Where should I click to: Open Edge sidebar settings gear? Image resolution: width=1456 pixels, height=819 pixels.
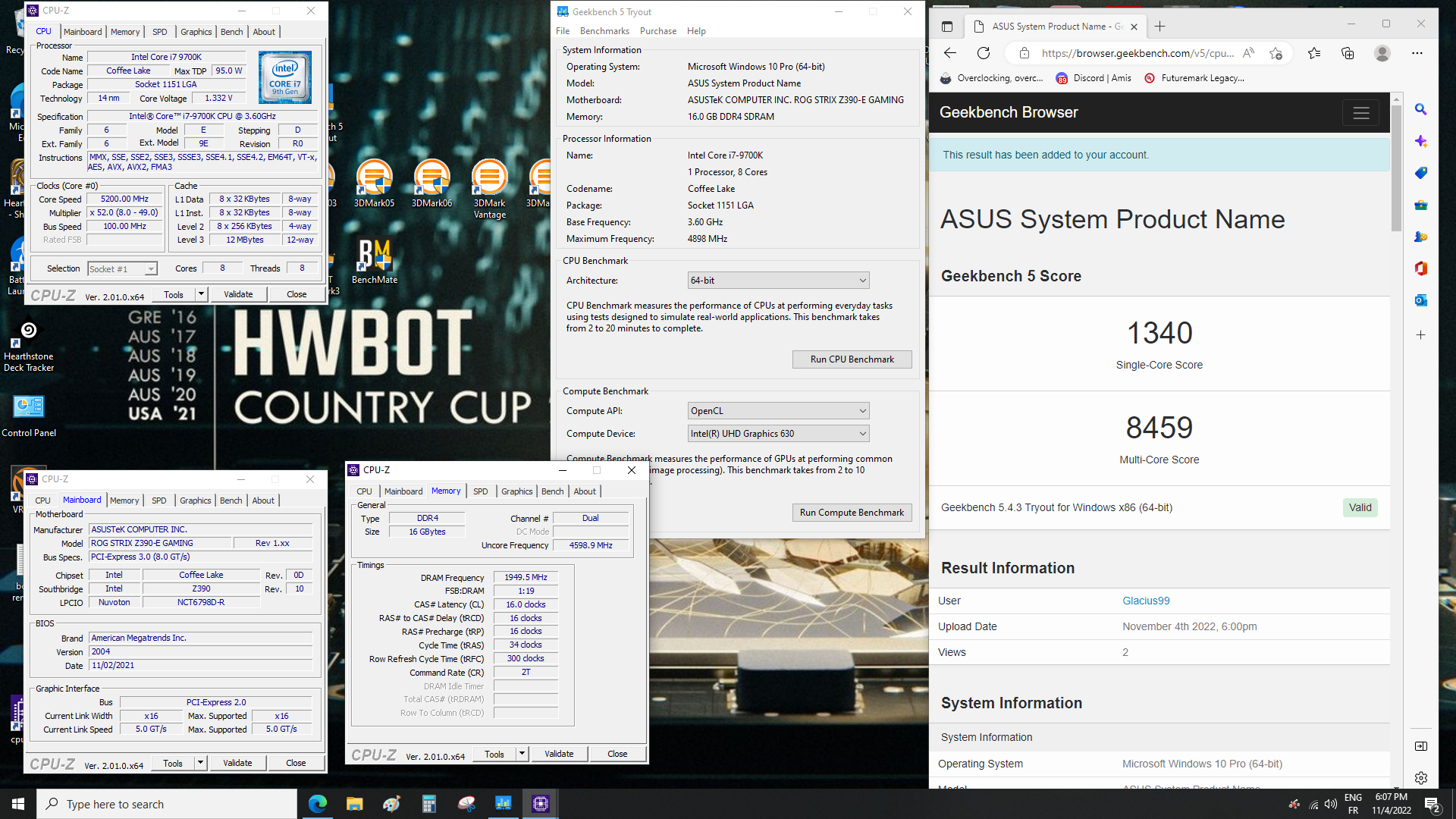[x=1421, y=778]
